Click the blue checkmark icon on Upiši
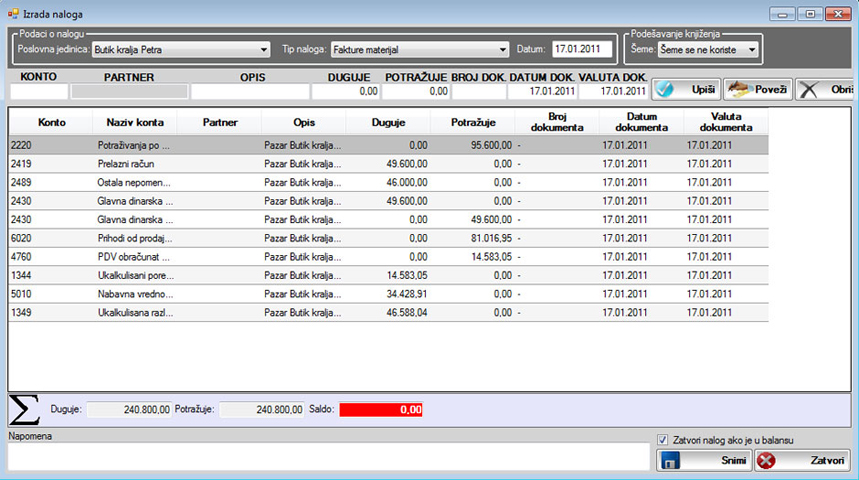859x480 pixels. 665,89
